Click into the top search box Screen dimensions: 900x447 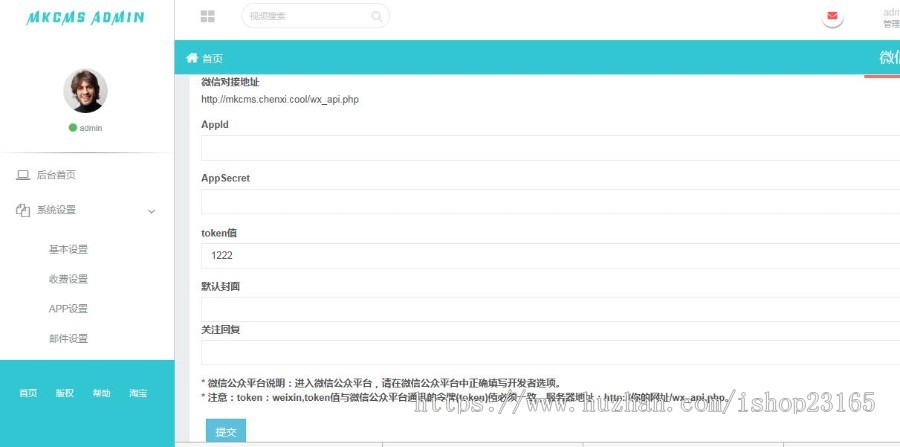point(308,16)
